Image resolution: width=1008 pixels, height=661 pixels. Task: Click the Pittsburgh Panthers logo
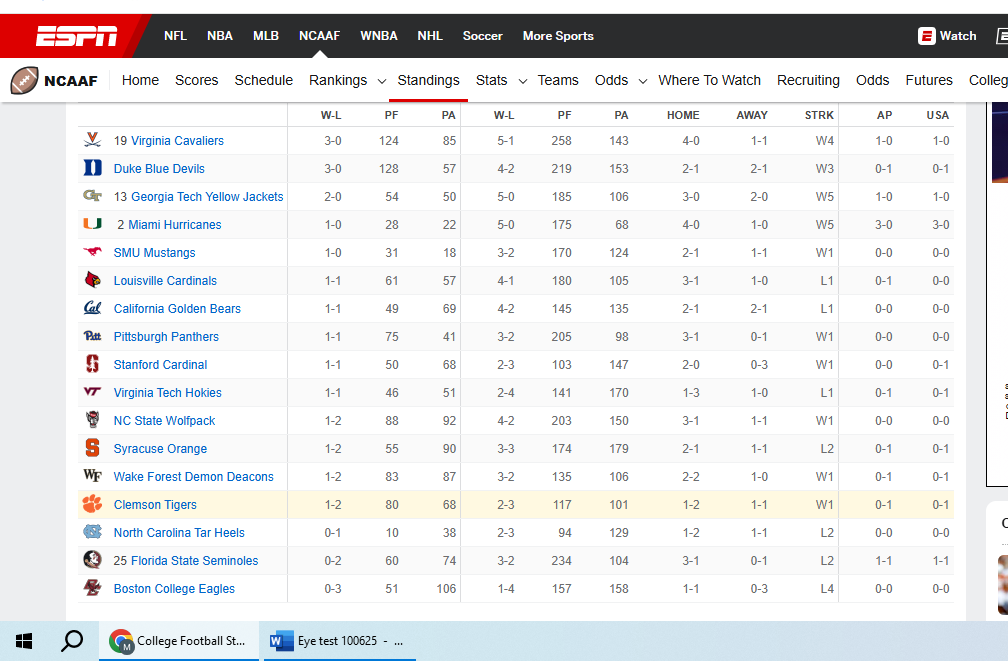coord(92,337)
